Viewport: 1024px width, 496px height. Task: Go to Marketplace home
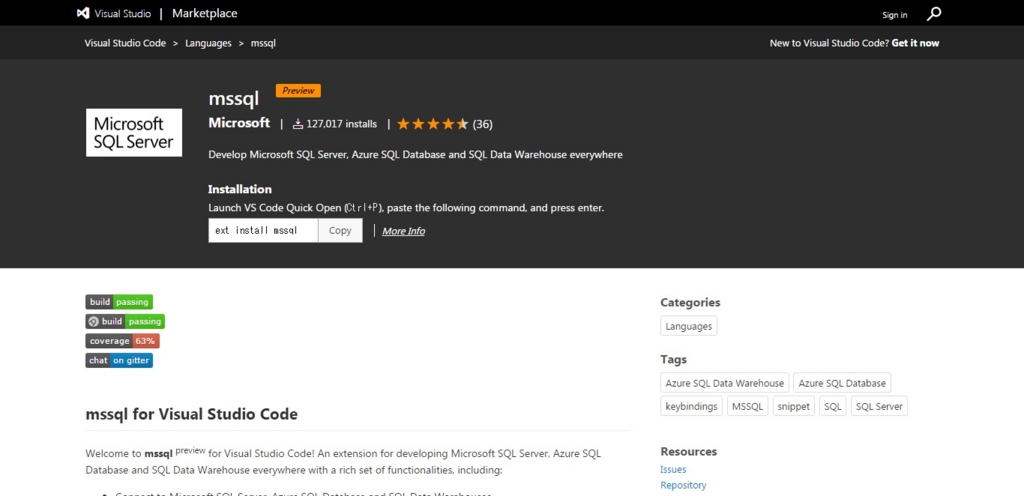(204, 13)
